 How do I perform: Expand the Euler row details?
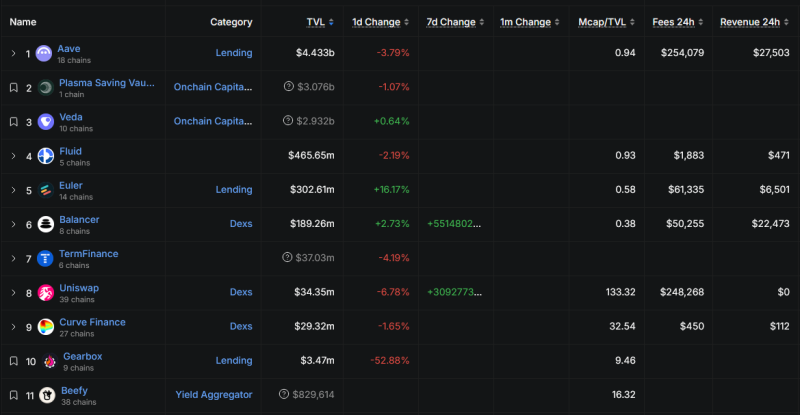tap(13, 190)
